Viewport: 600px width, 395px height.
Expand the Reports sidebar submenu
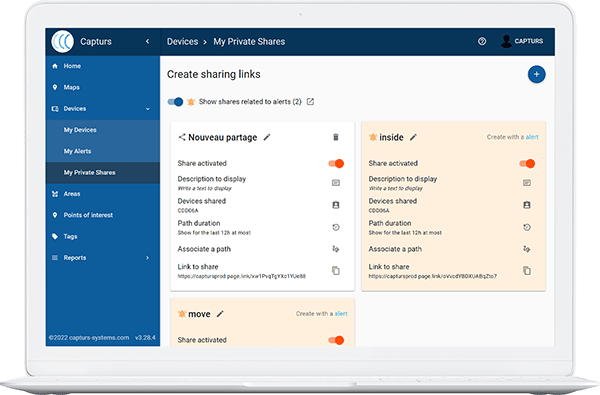click(148, 258)
